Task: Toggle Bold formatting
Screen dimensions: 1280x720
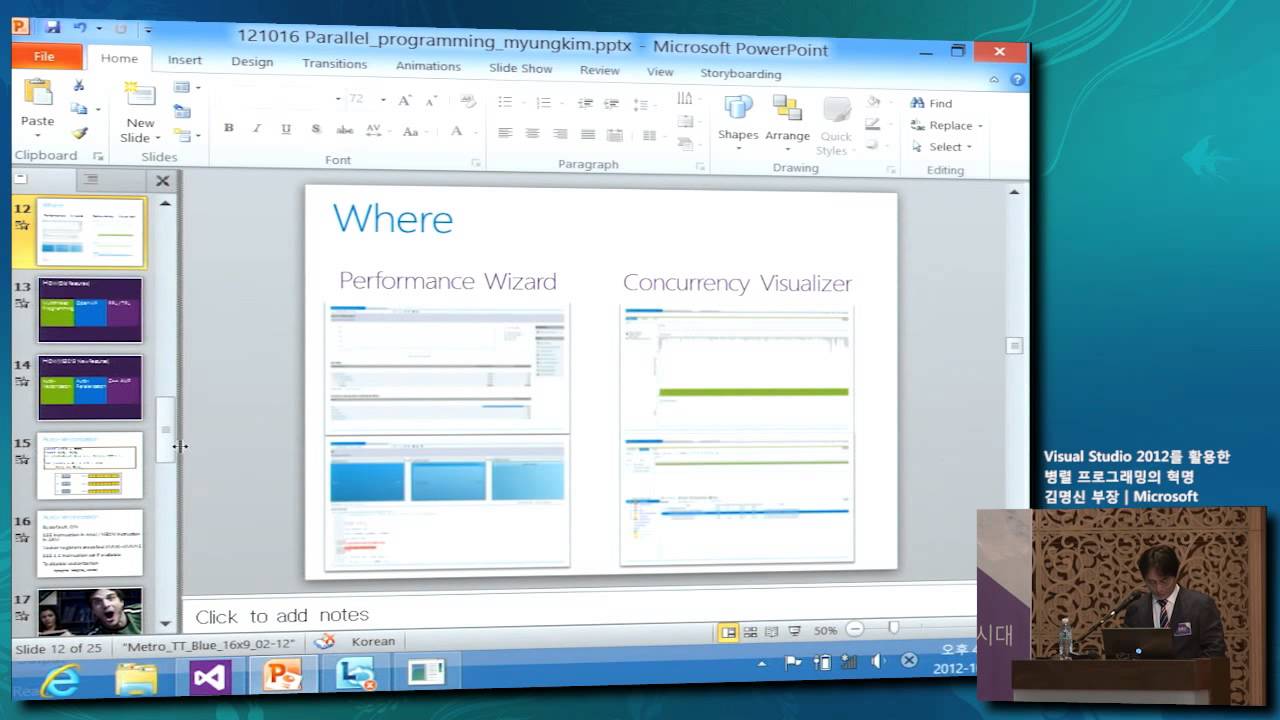Action: point(229,128)
